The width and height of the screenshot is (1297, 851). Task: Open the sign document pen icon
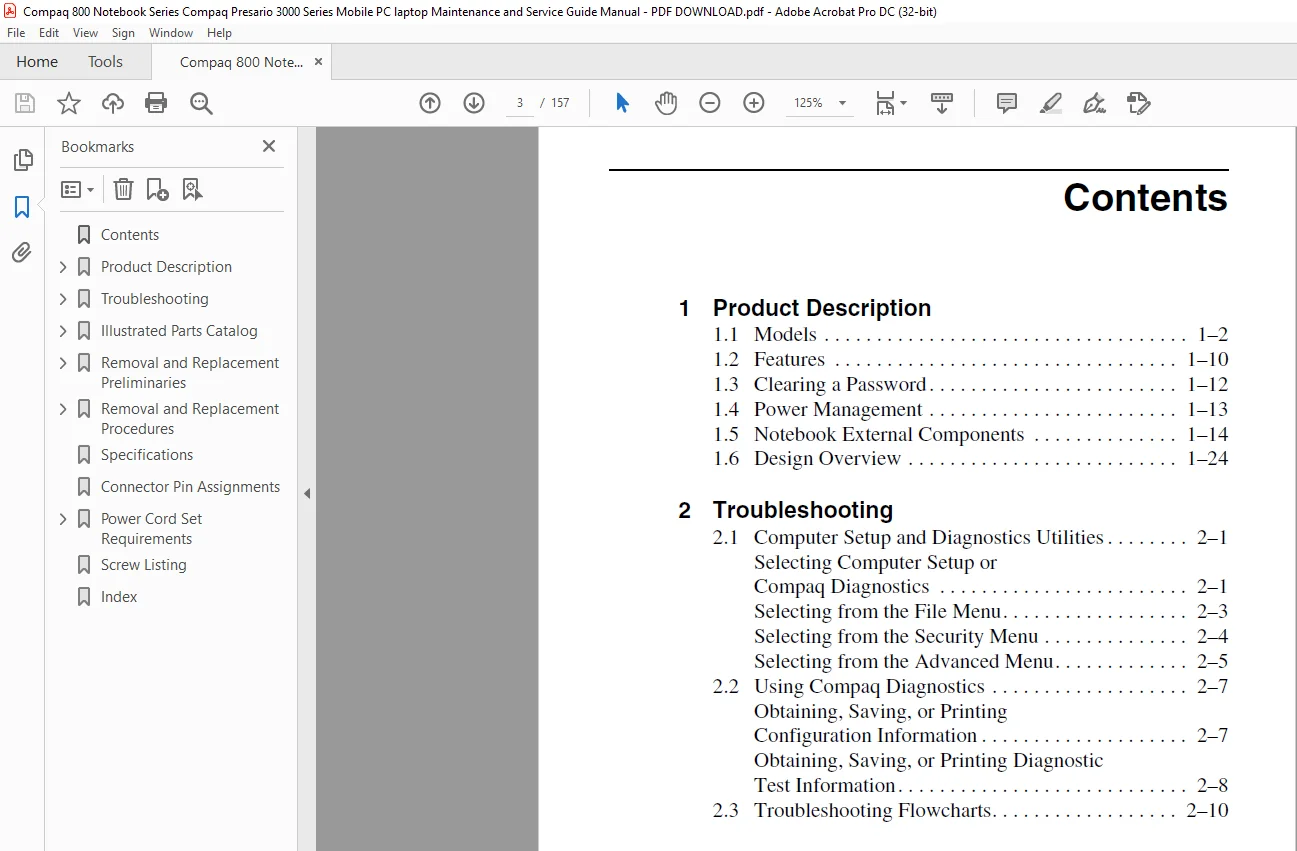1094,103
